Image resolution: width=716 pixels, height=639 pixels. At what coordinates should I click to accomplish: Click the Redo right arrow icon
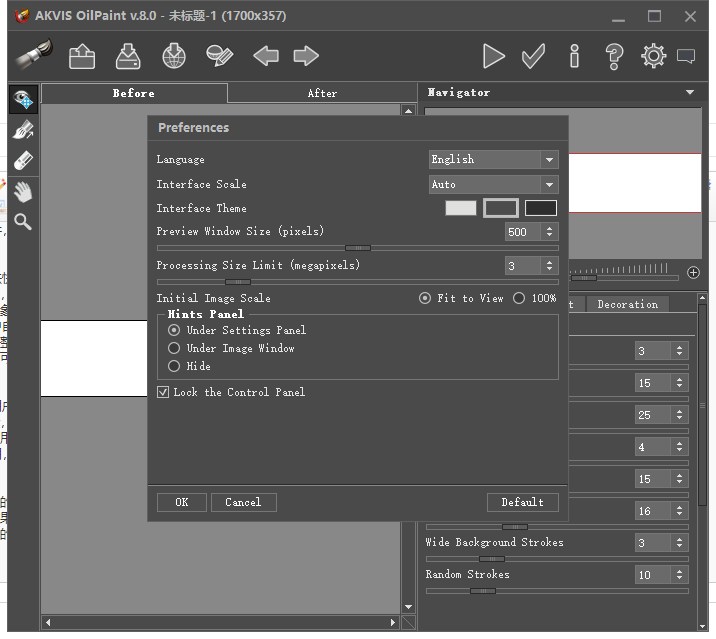click(306, 56)
